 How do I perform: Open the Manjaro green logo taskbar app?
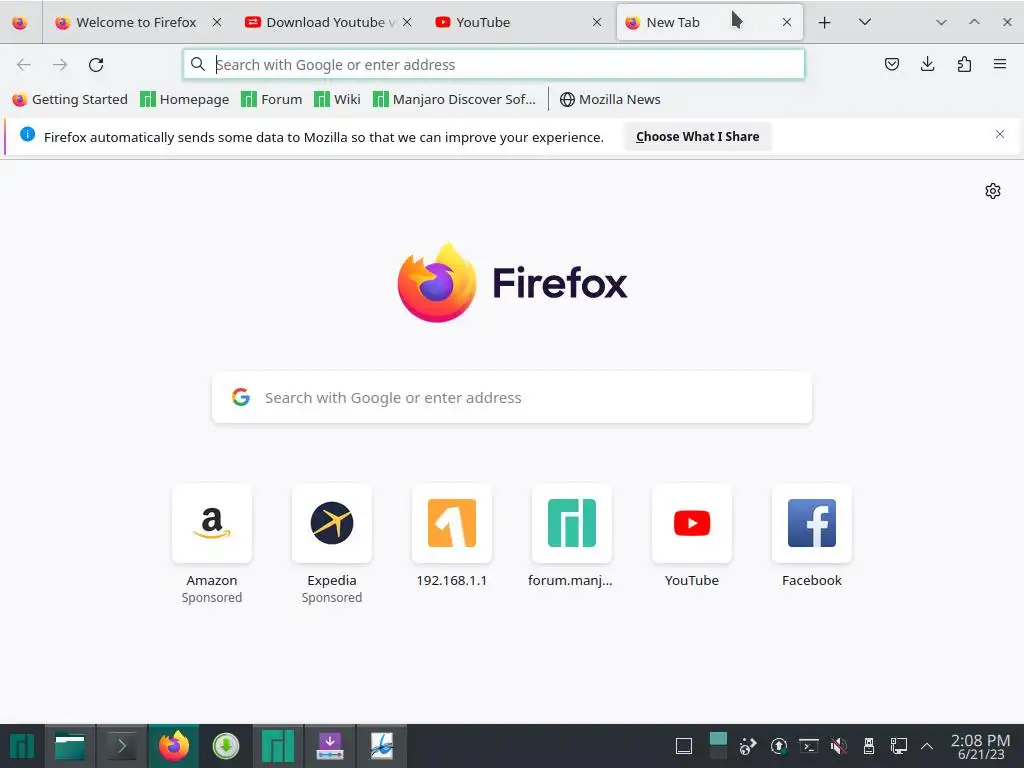point(278,746)
